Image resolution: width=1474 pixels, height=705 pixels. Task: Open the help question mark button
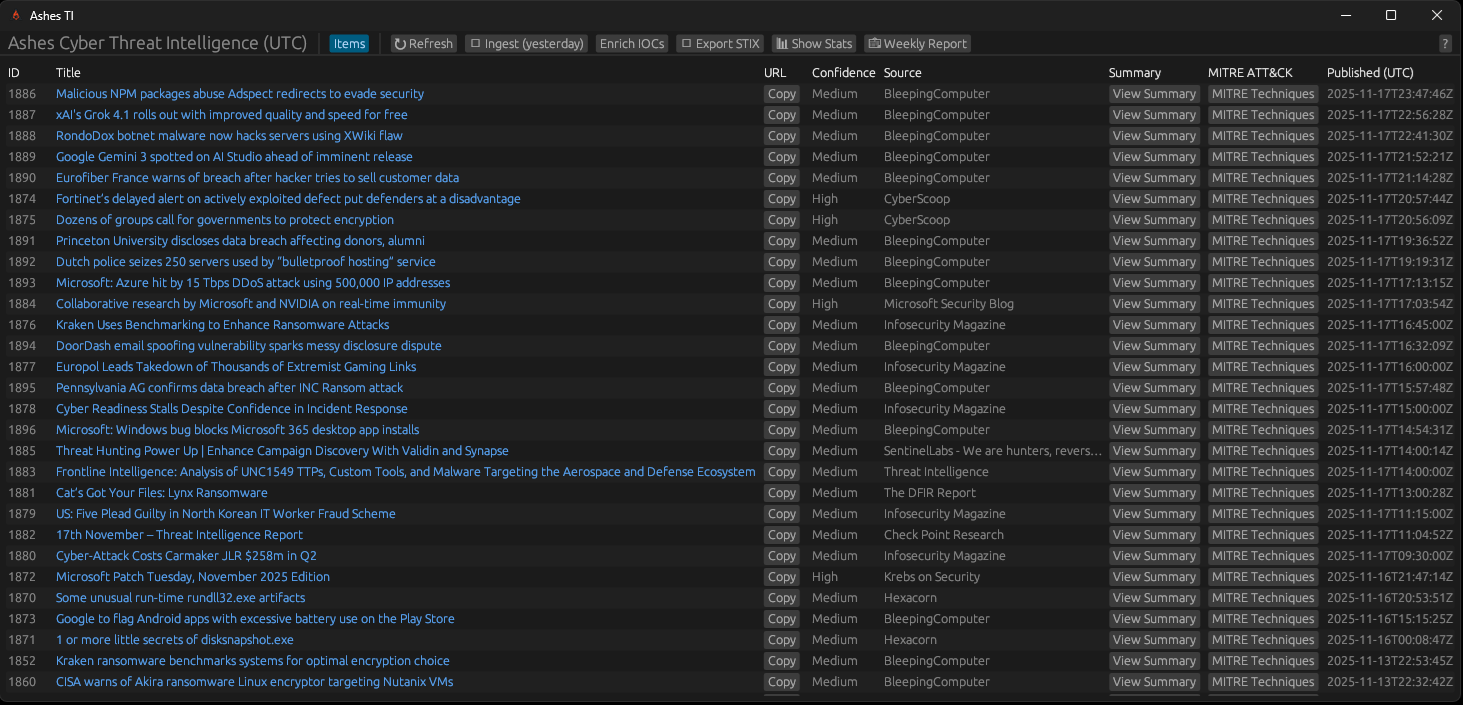1444,44
